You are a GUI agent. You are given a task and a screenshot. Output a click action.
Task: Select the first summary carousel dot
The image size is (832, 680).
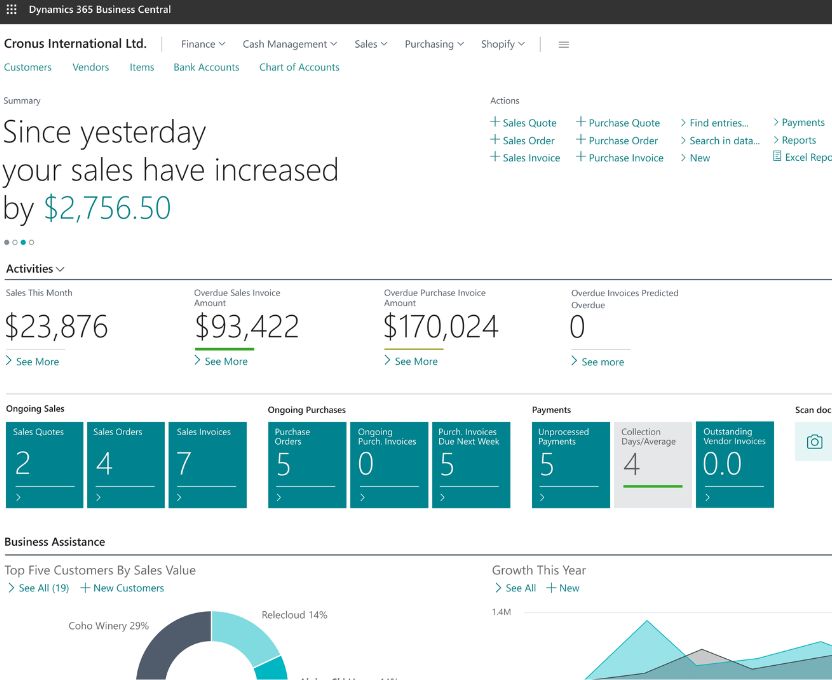click(6, 242)
